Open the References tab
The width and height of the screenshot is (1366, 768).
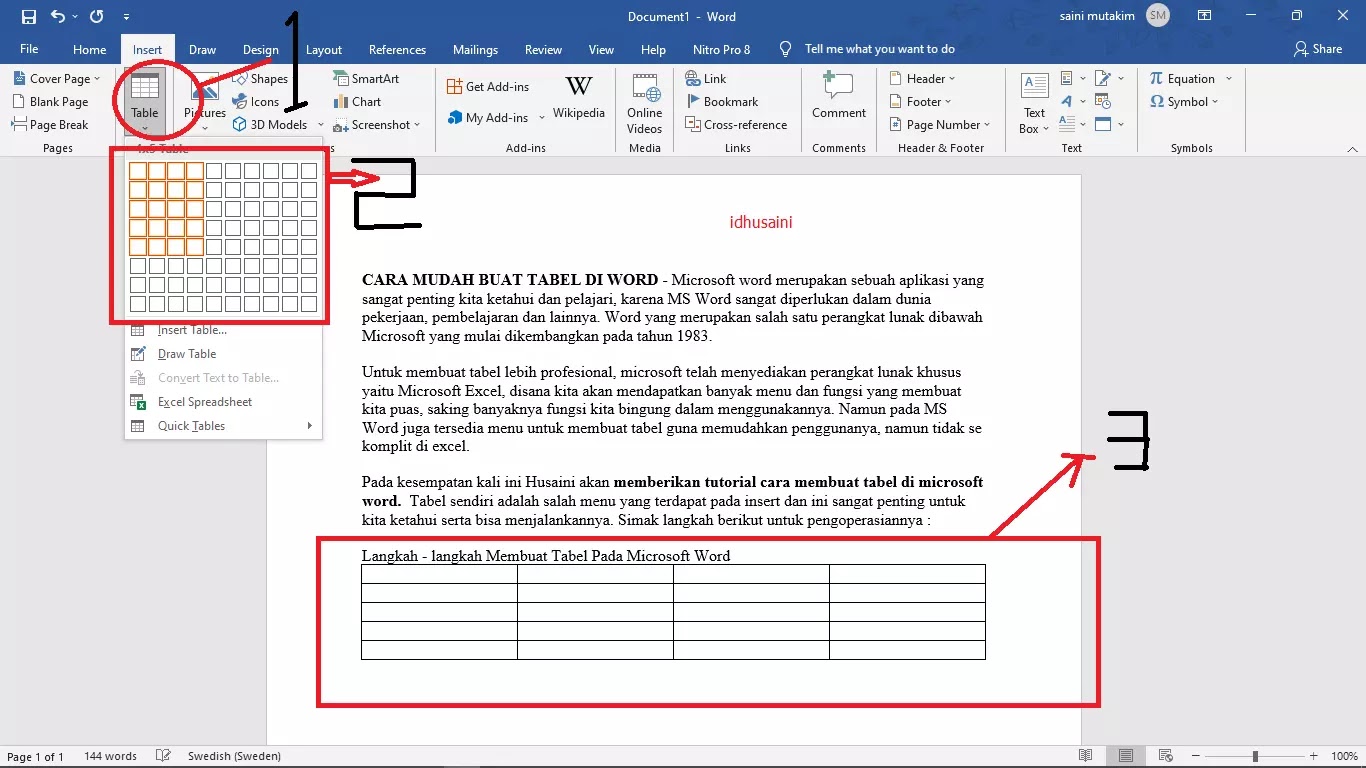click(x=397, y=49)
